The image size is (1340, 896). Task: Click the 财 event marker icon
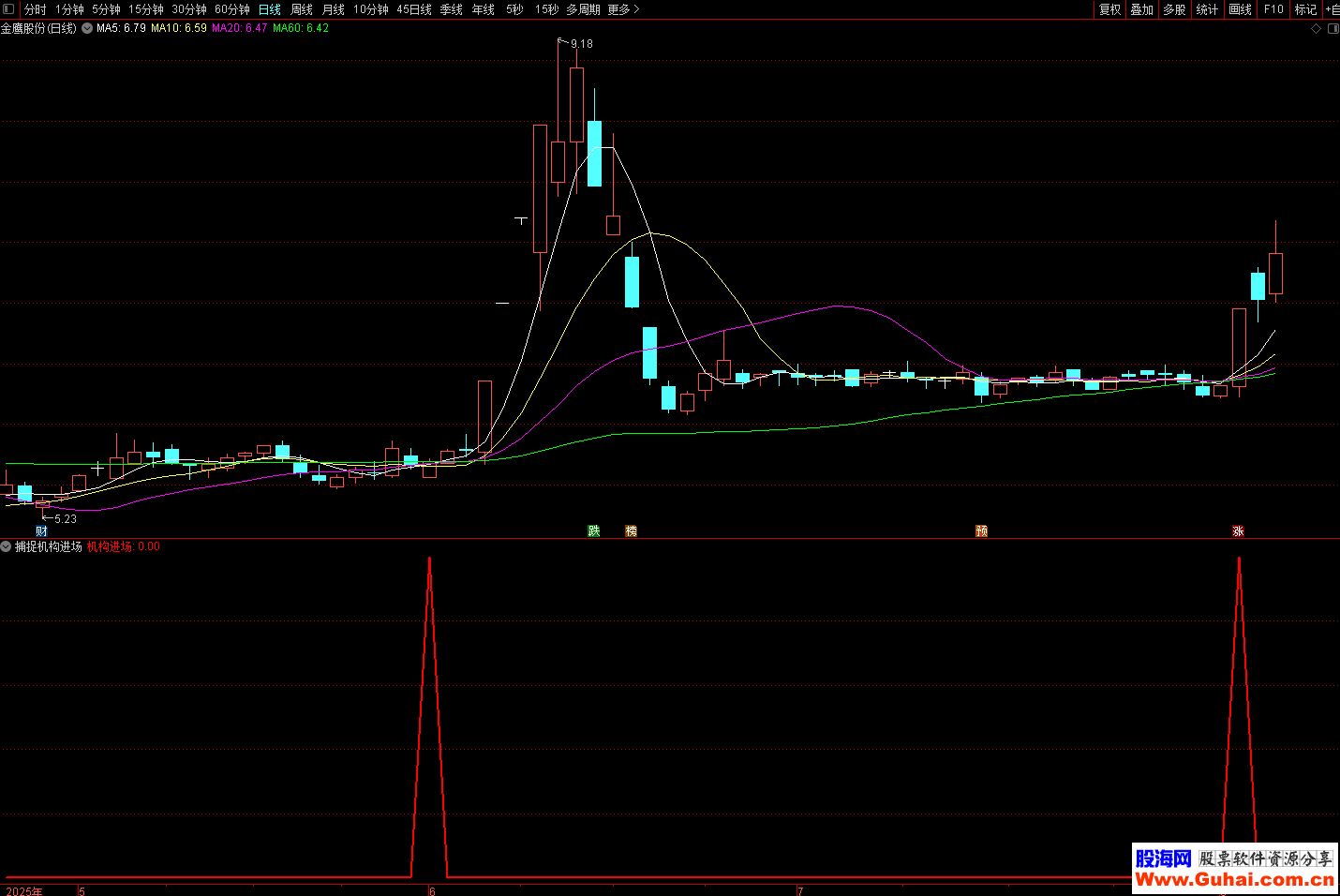pyautogui.click(x=41, y=531)
